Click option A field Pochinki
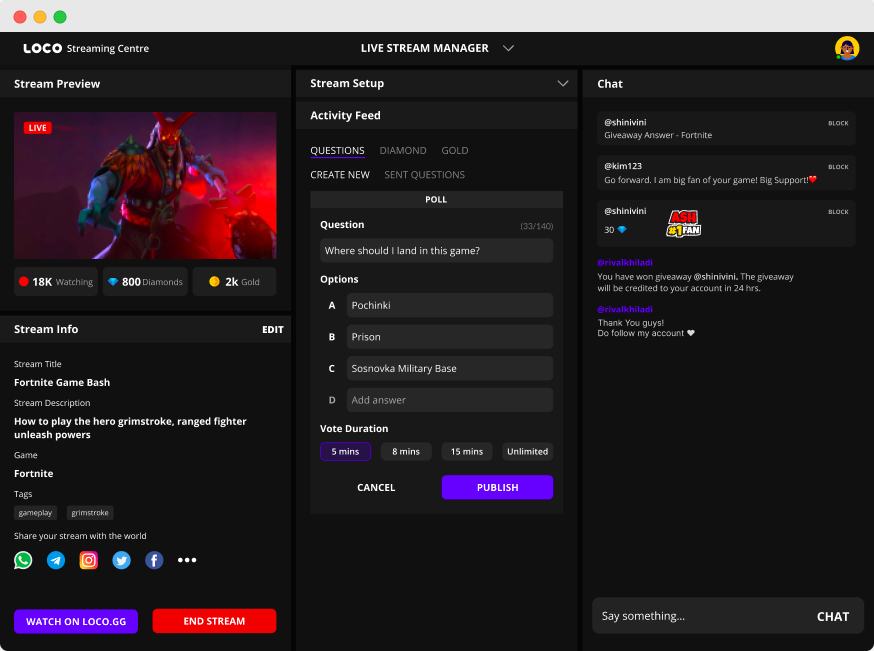874x651 pixels. [x=450, y=305]
